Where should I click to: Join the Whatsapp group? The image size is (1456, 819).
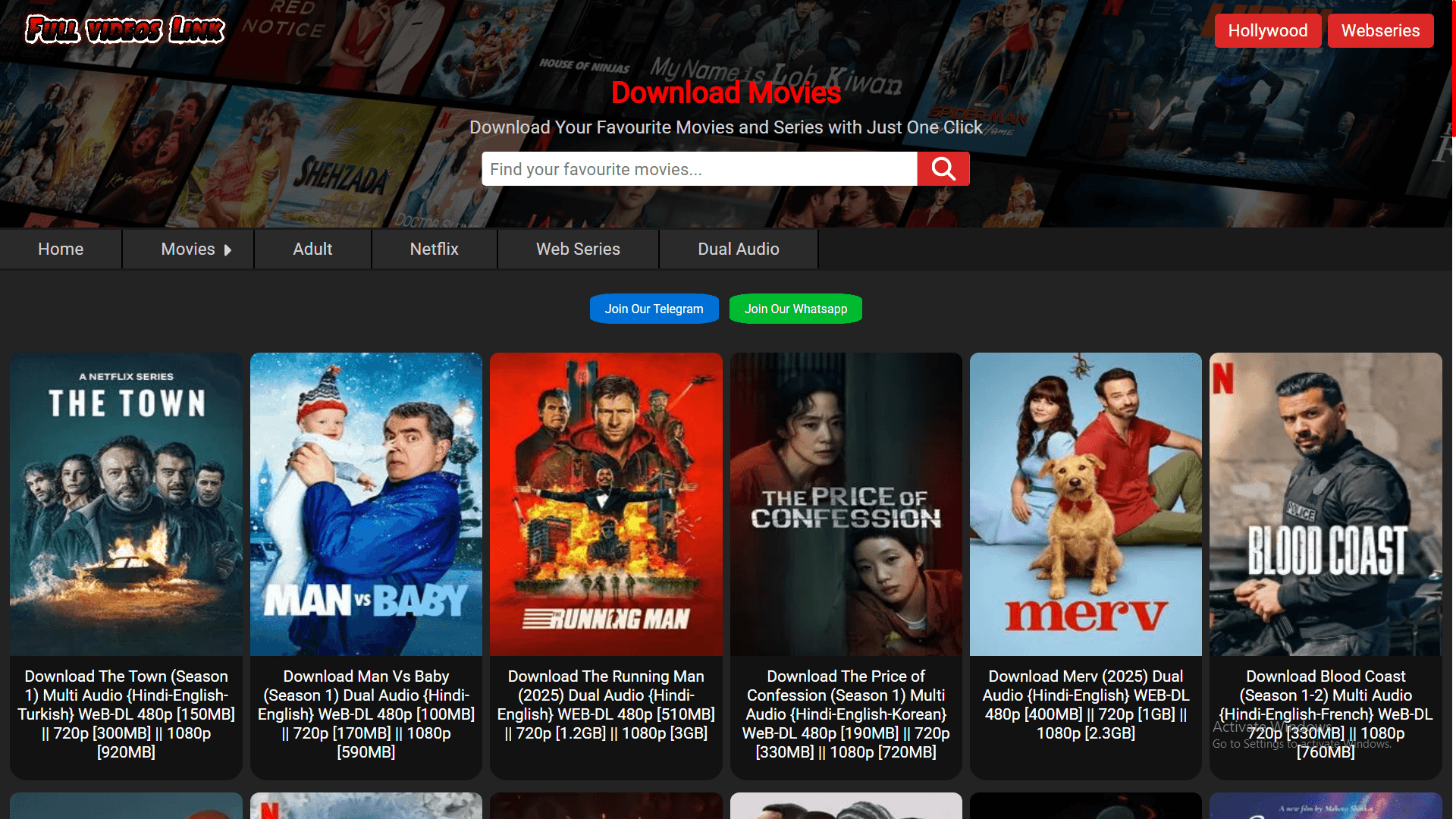point(795,309)
